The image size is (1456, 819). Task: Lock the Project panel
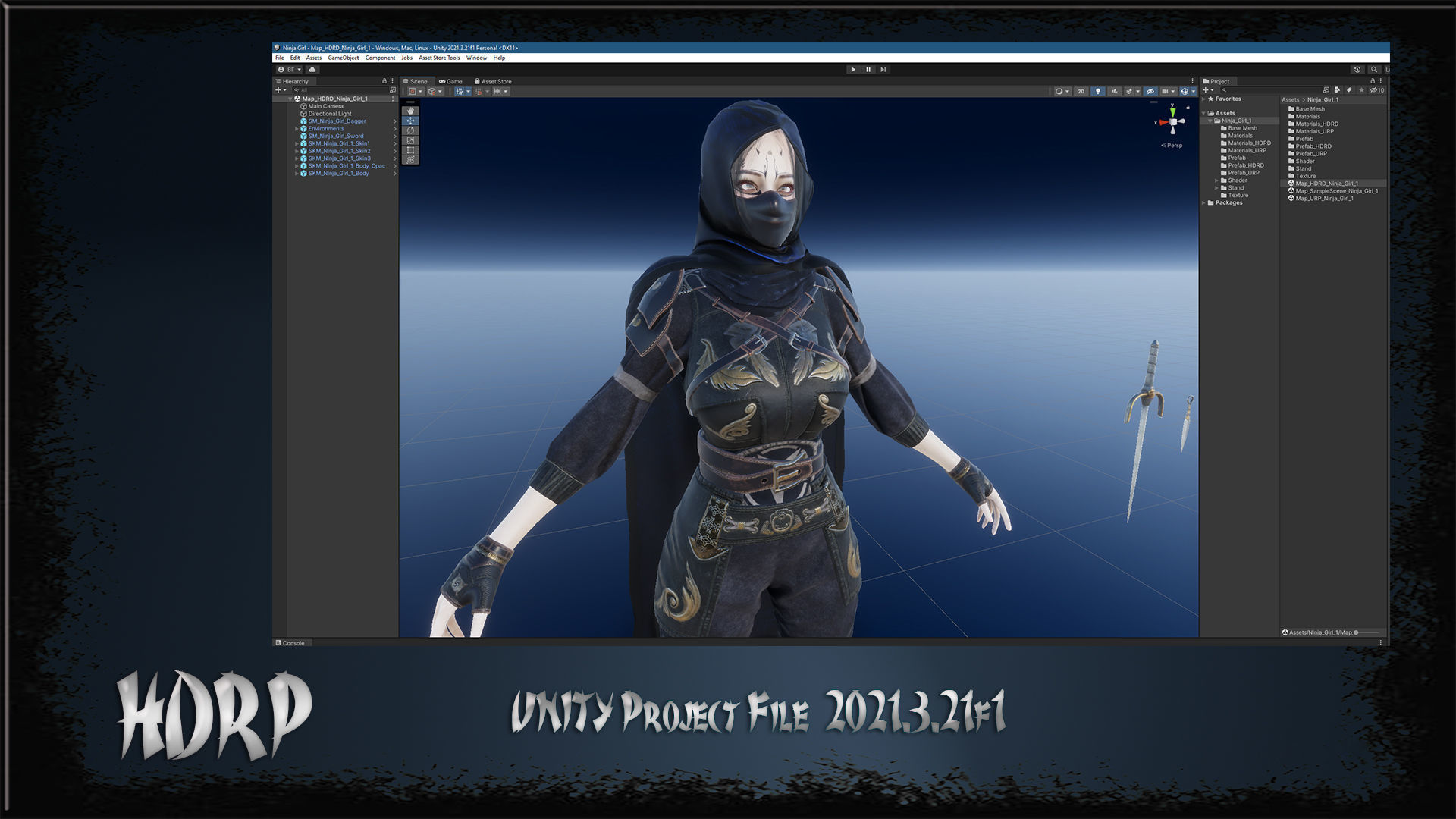click(1372, 80)
